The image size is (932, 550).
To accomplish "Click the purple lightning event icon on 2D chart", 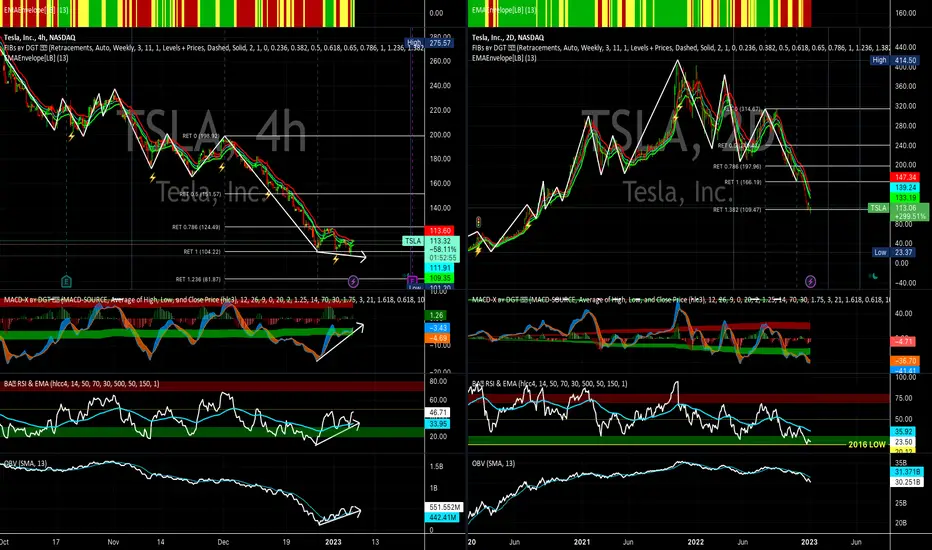I will pos(810,281).
